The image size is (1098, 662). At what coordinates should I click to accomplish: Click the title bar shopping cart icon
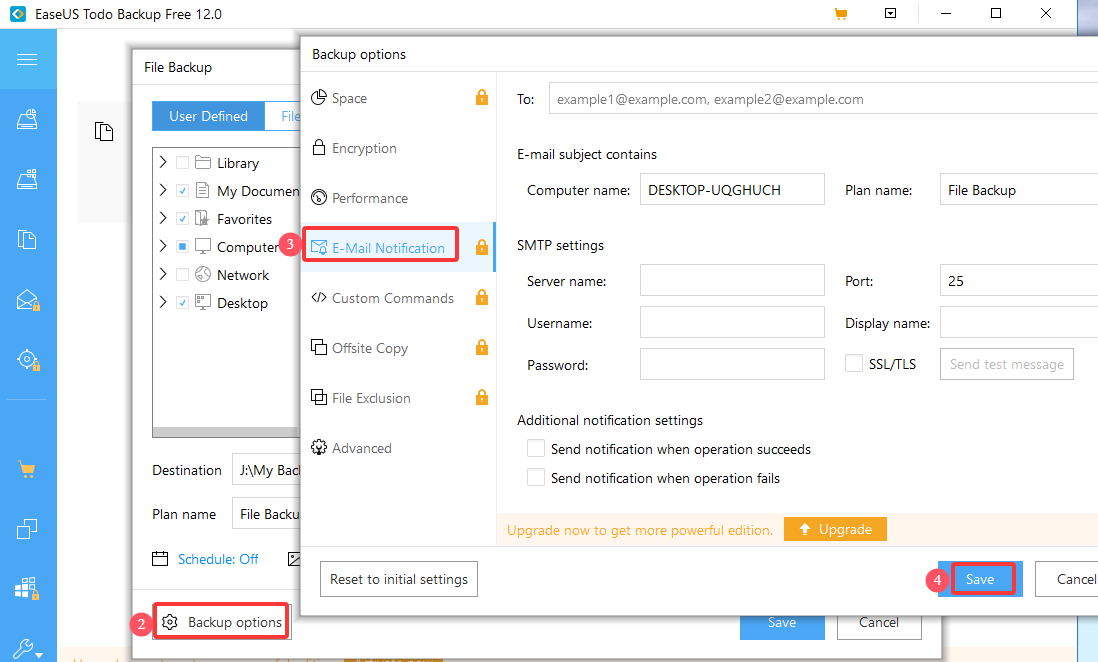tap(841, 13)
